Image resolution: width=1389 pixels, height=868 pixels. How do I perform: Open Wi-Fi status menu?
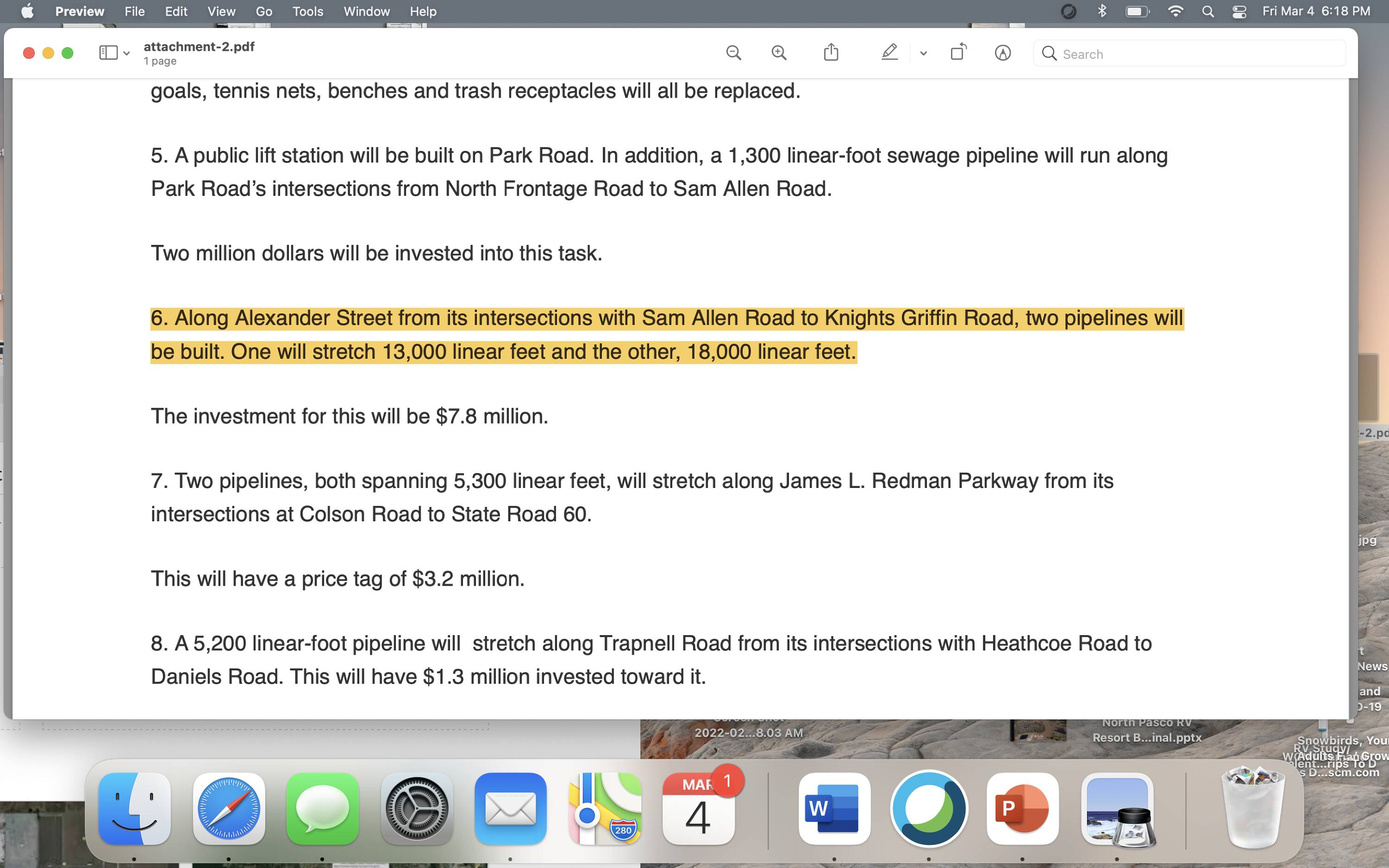coord(1175,12)
